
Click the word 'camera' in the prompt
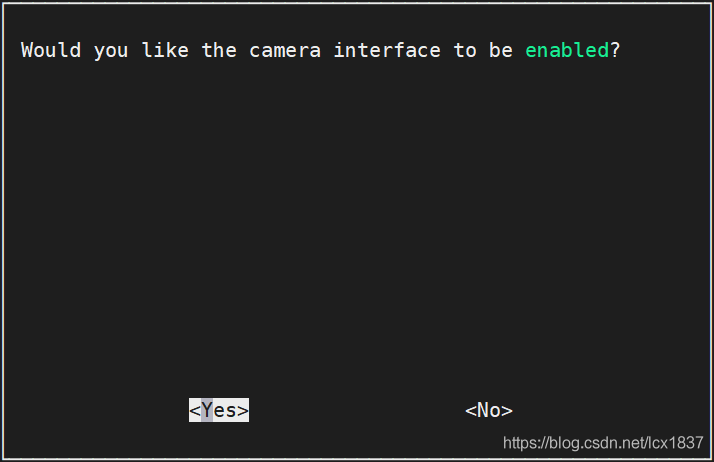click(x=285, y=50)
